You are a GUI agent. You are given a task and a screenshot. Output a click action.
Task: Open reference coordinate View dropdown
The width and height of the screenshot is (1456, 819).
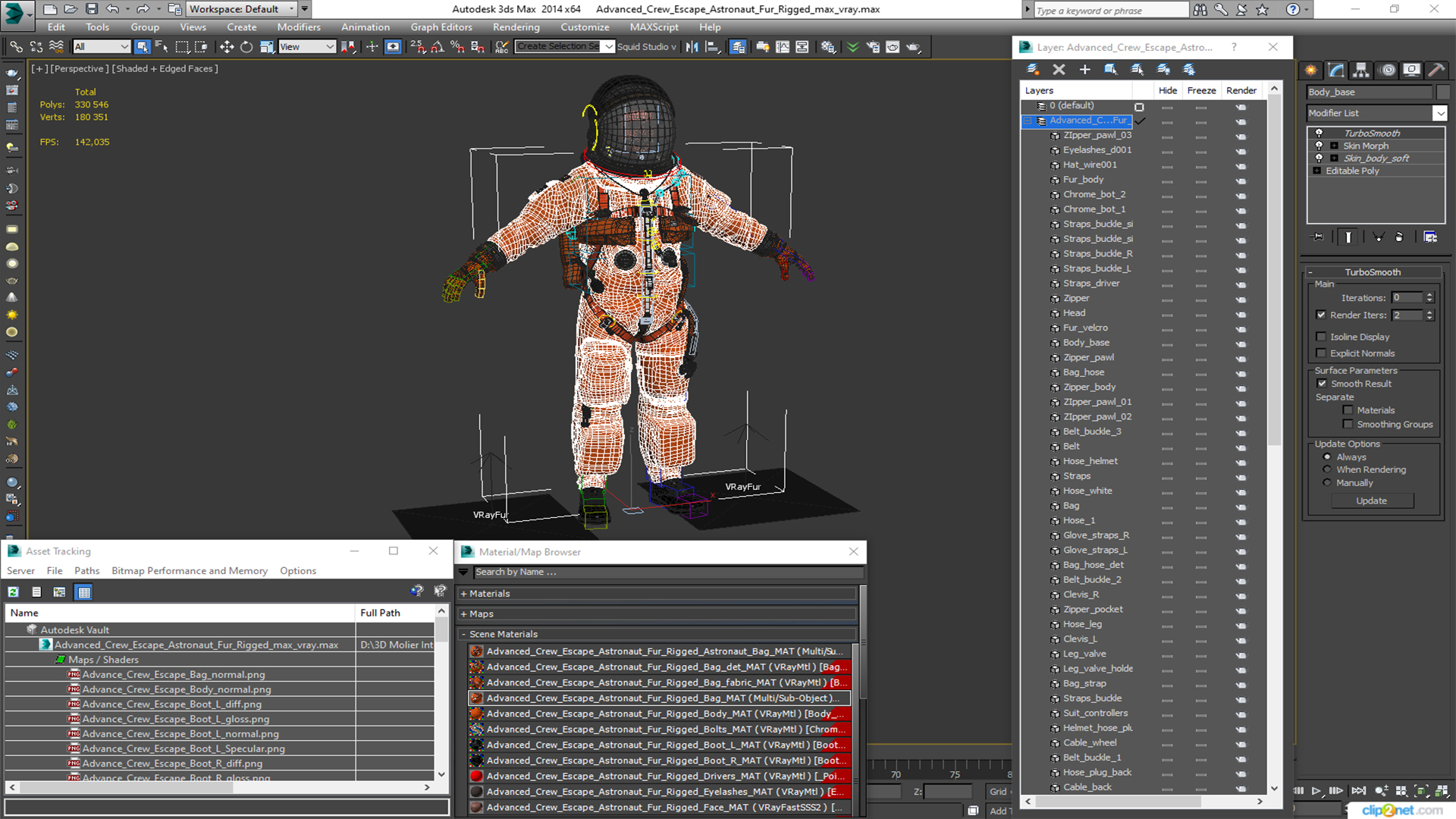point(306,47)
